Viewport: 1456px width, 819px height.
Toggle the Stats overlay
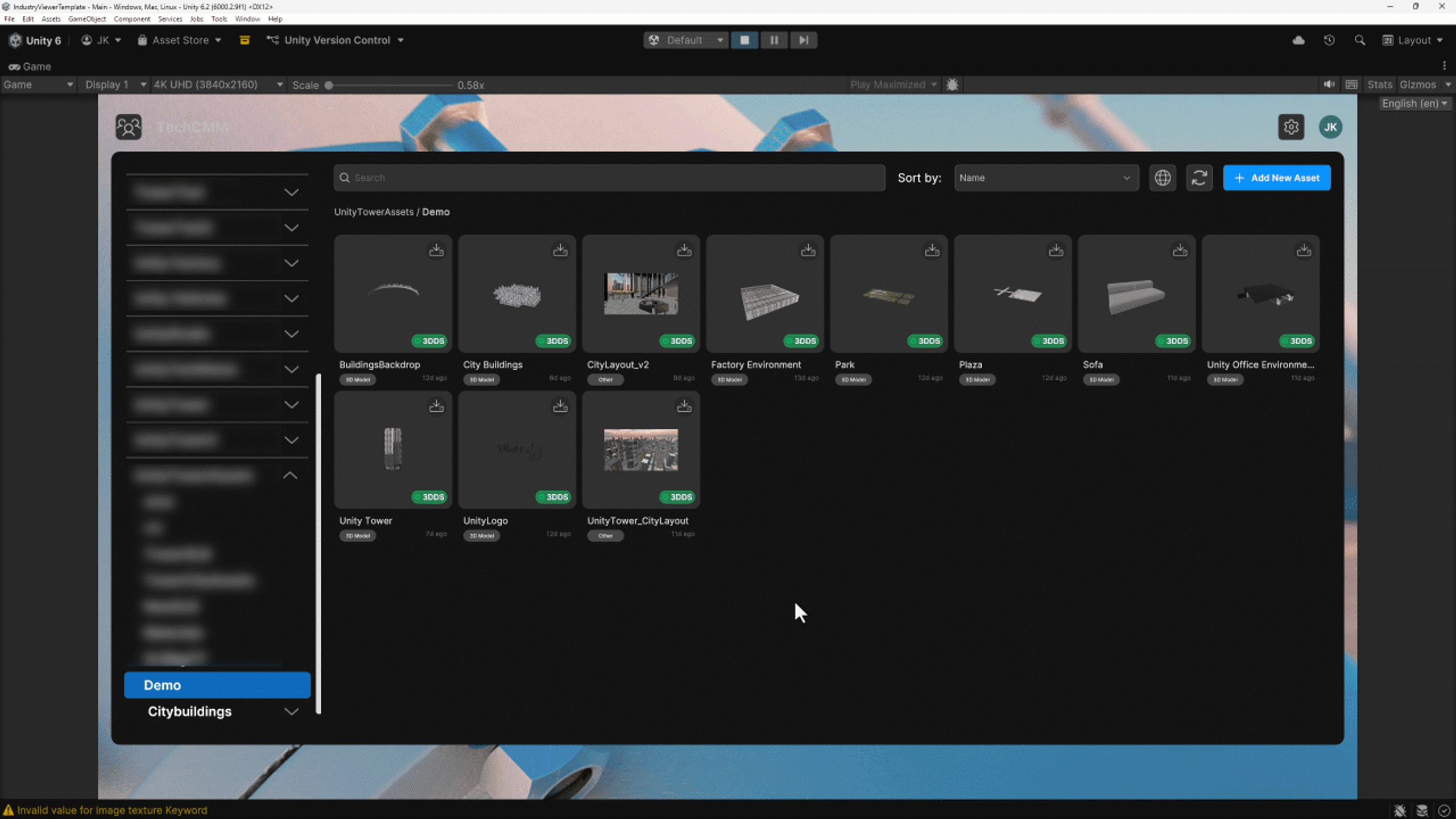coord(1379,85)
